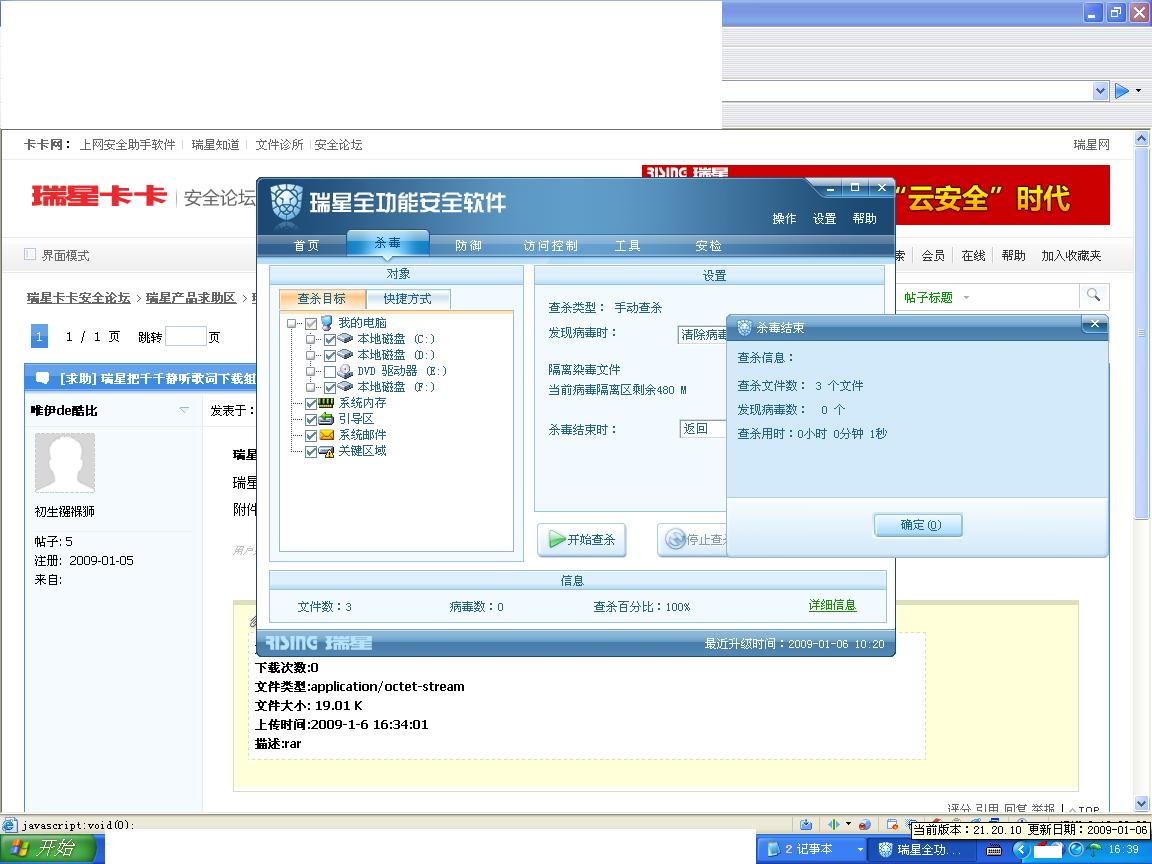This screenshot has width=1152, height=864.
Task: Open the 帖子标题 search type dropdown
Action: coord(966,298)
